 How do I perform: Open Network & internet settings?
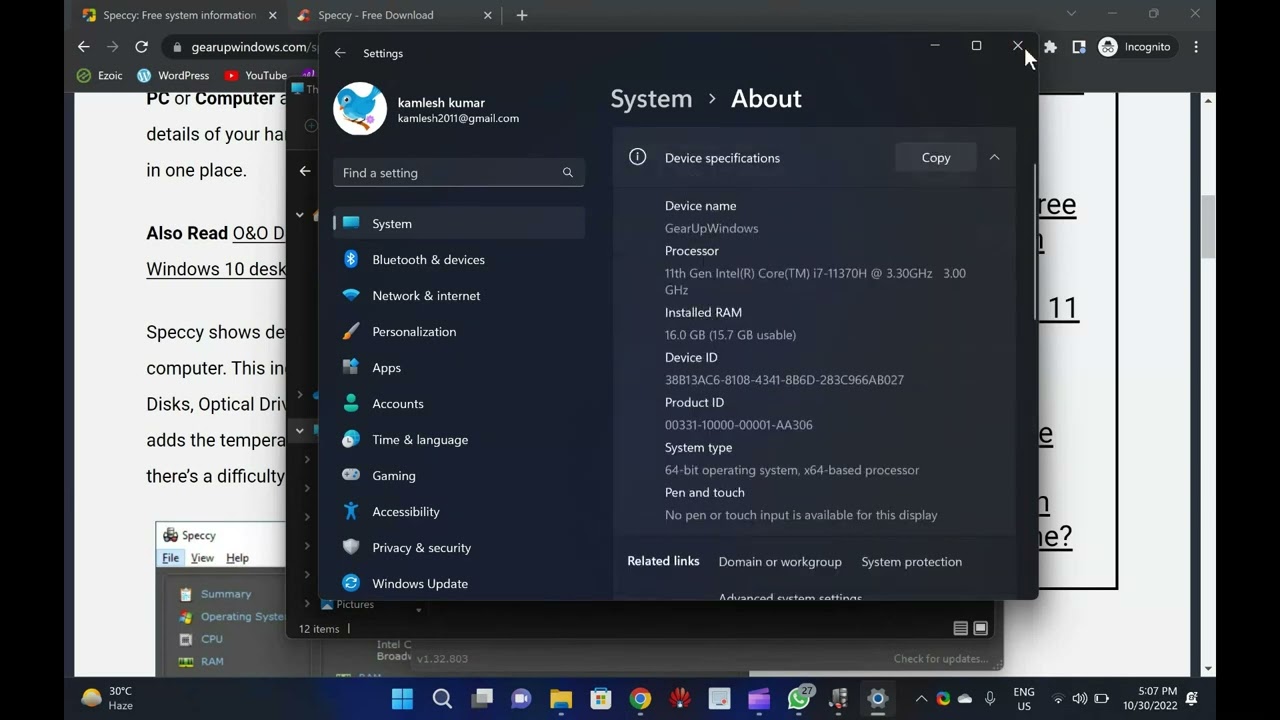459,295
